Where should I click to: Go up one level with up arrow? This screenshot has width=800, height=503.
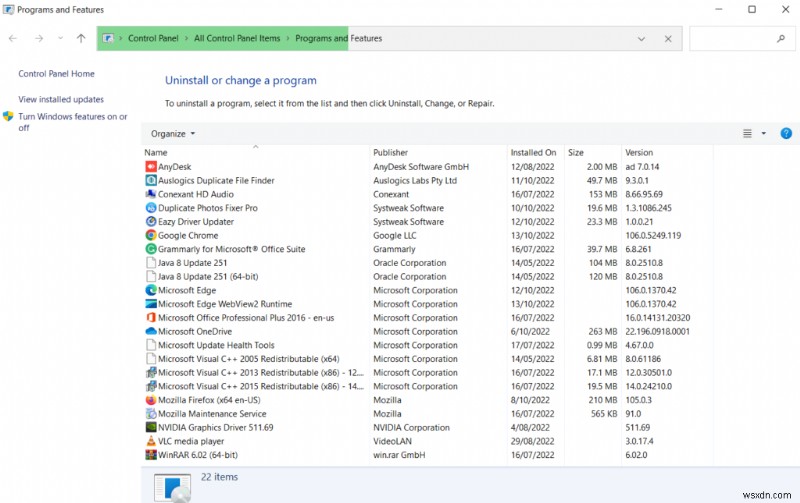(81, 38)
